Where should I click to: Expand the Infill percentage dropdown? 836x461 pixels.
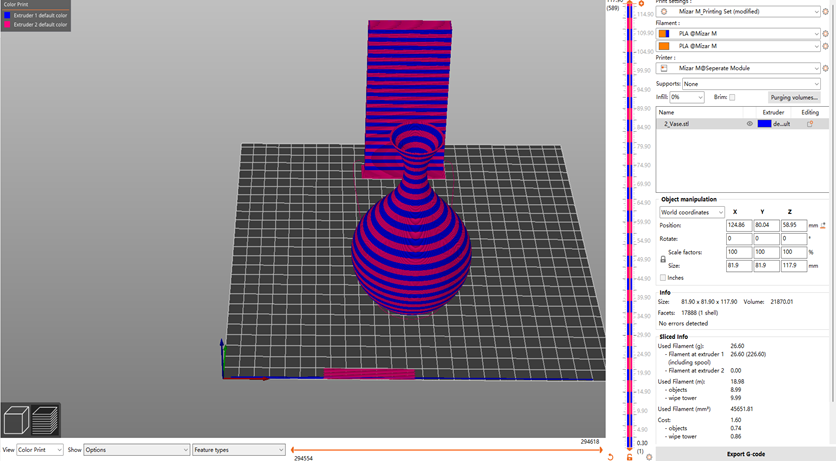tap(687, 98)
